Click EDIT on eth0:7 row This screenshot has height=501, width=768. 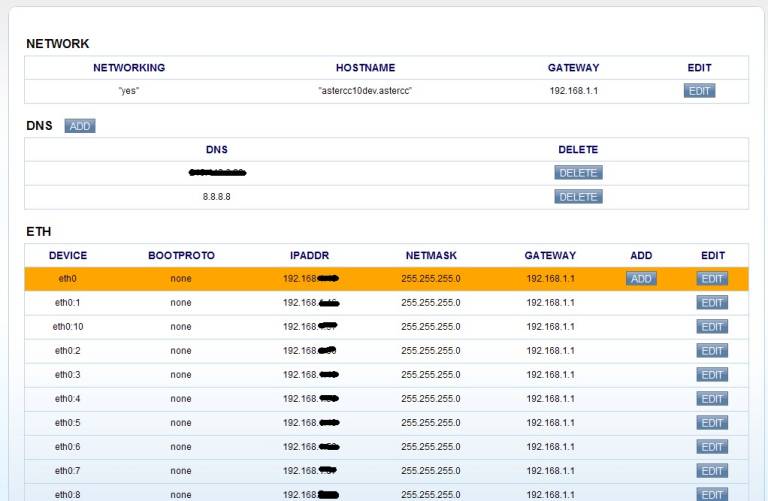click(x=712, y=471)
